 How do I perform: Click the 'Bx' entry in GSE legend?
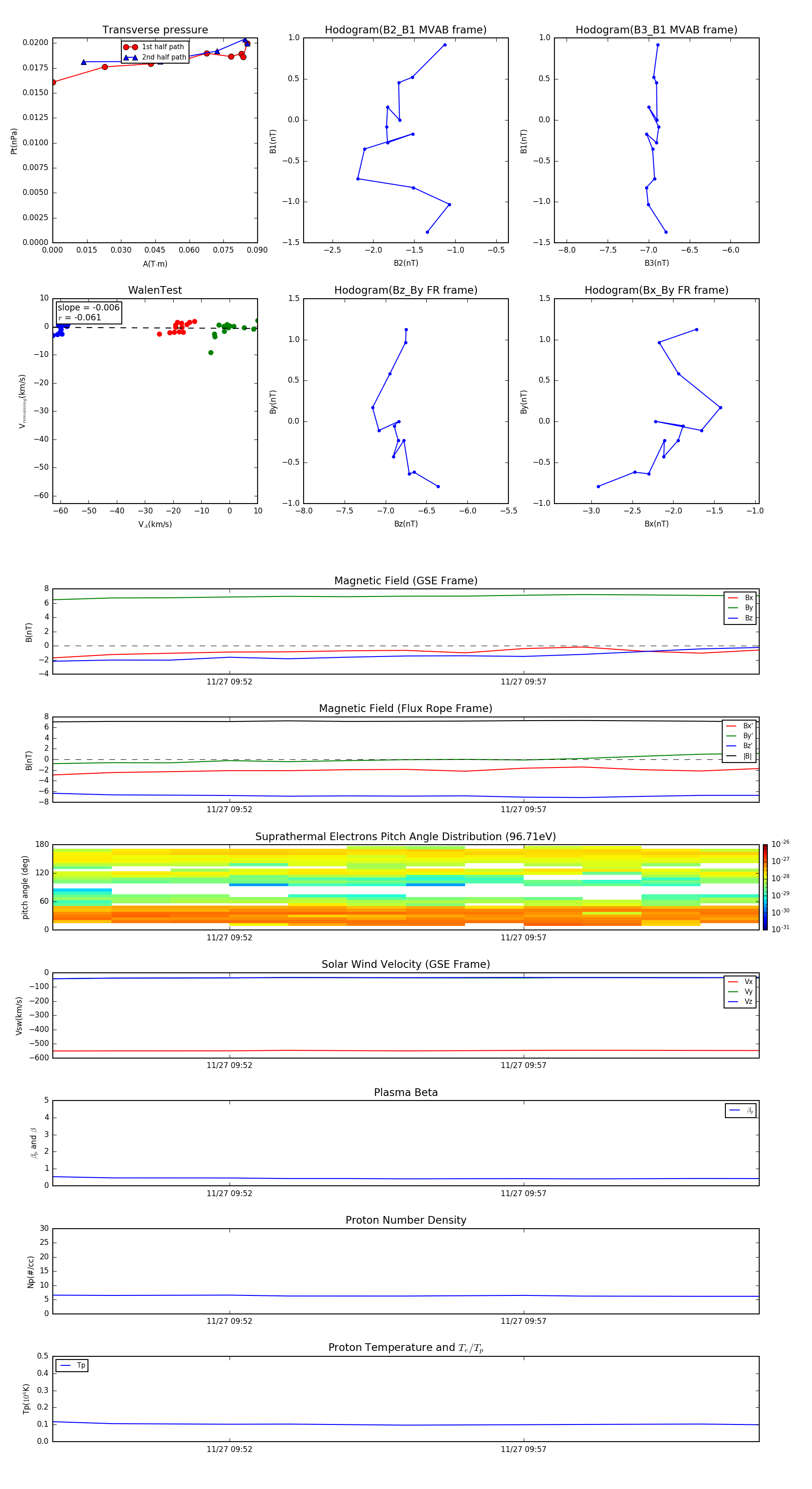740,598
